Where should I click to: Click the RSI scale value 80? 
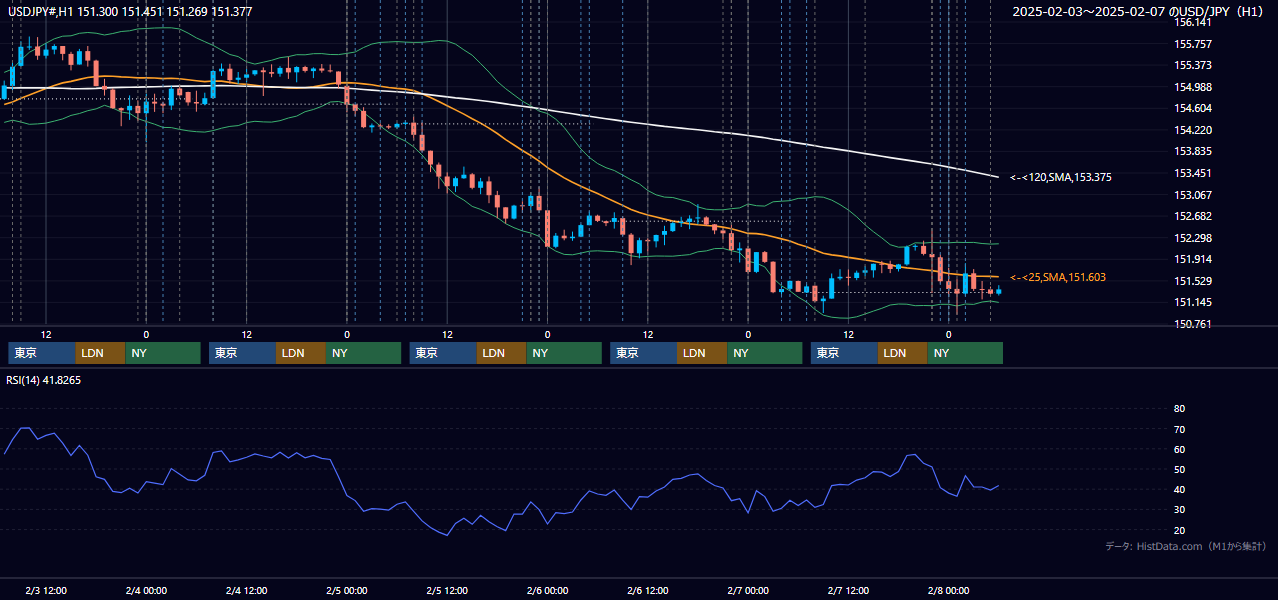click(x=1179, y=409)
